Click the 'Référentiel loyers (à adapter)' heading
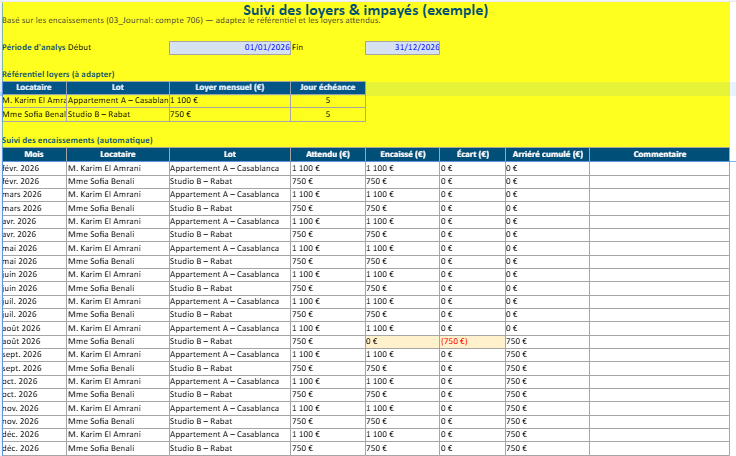The height and width of the screenshot is (456, 736). point(58,74)
